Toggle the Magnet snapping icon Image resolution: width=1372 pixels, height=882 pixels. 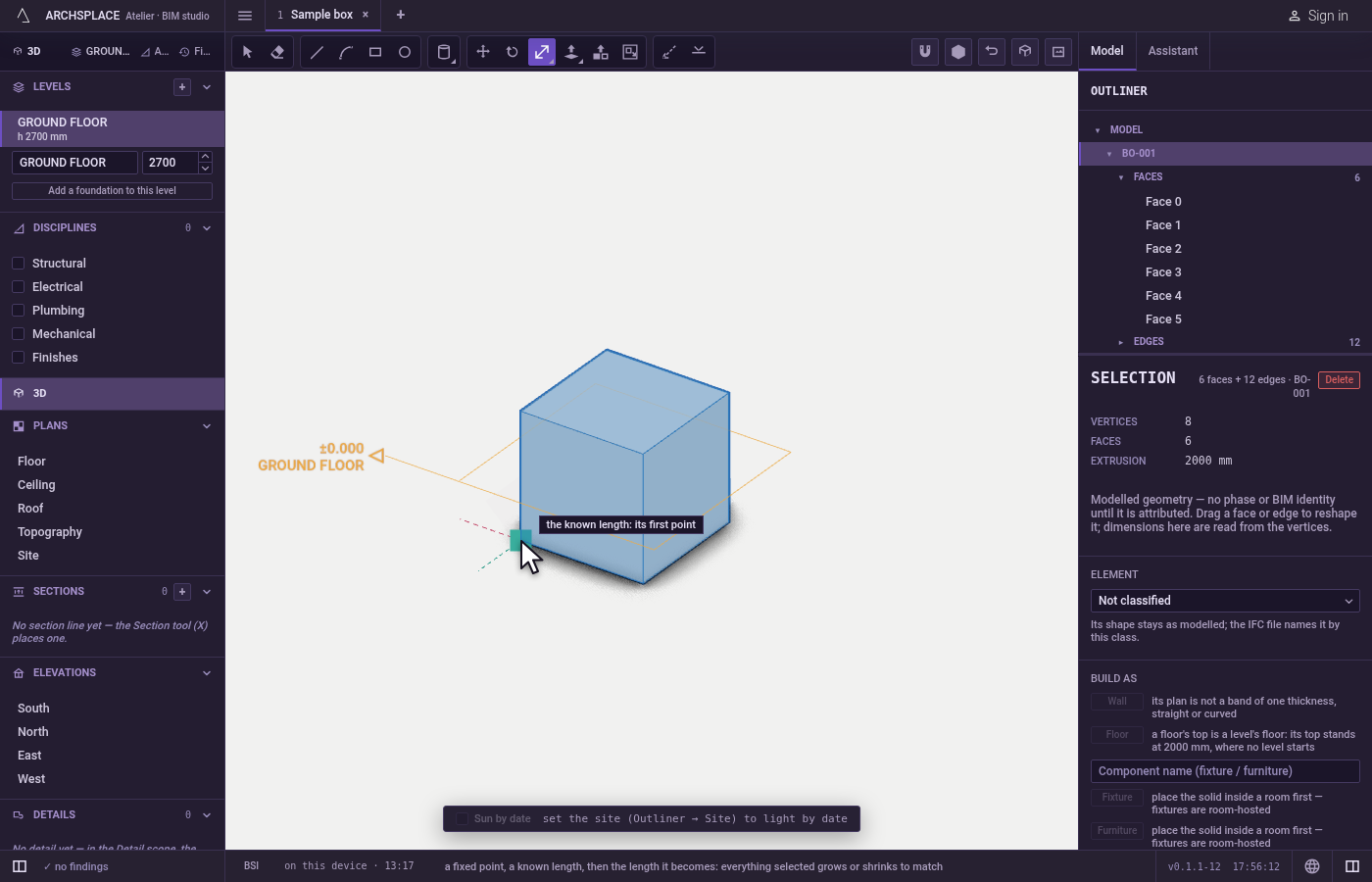click(x=925, y=52)
